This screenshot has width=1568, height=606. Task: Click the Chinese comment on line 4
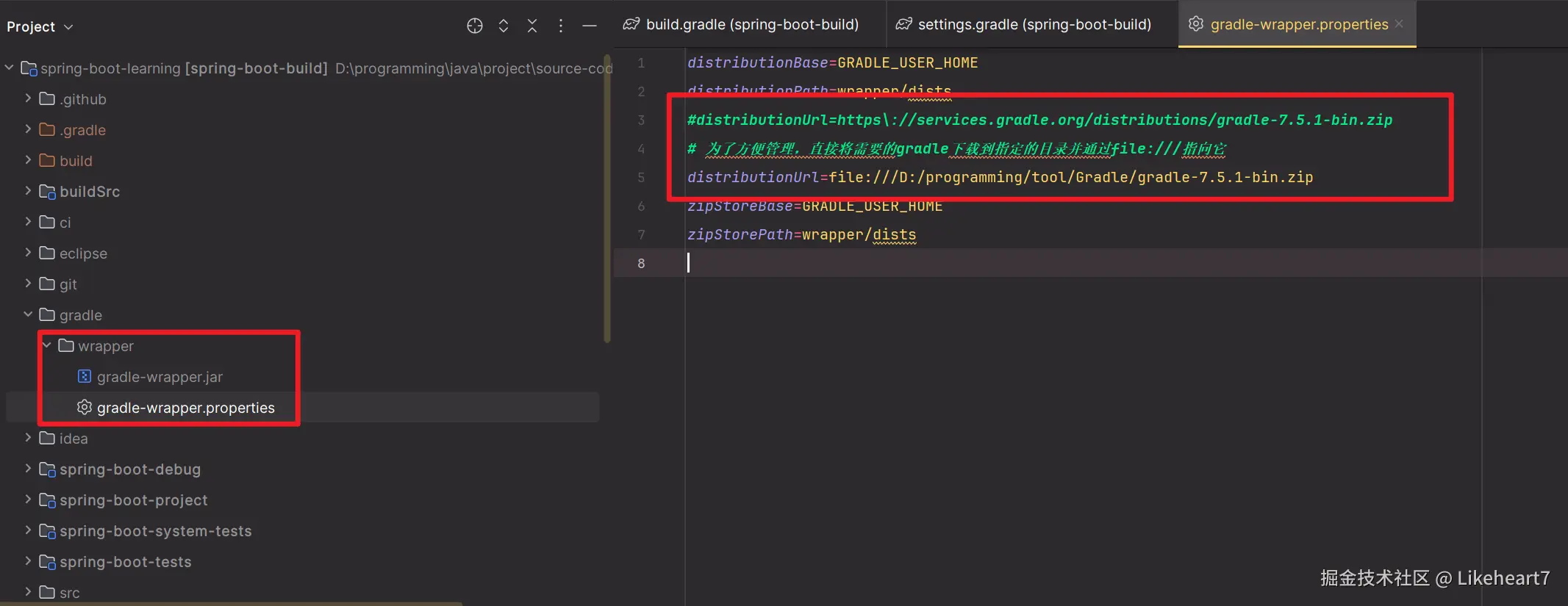tap(956, 148)
